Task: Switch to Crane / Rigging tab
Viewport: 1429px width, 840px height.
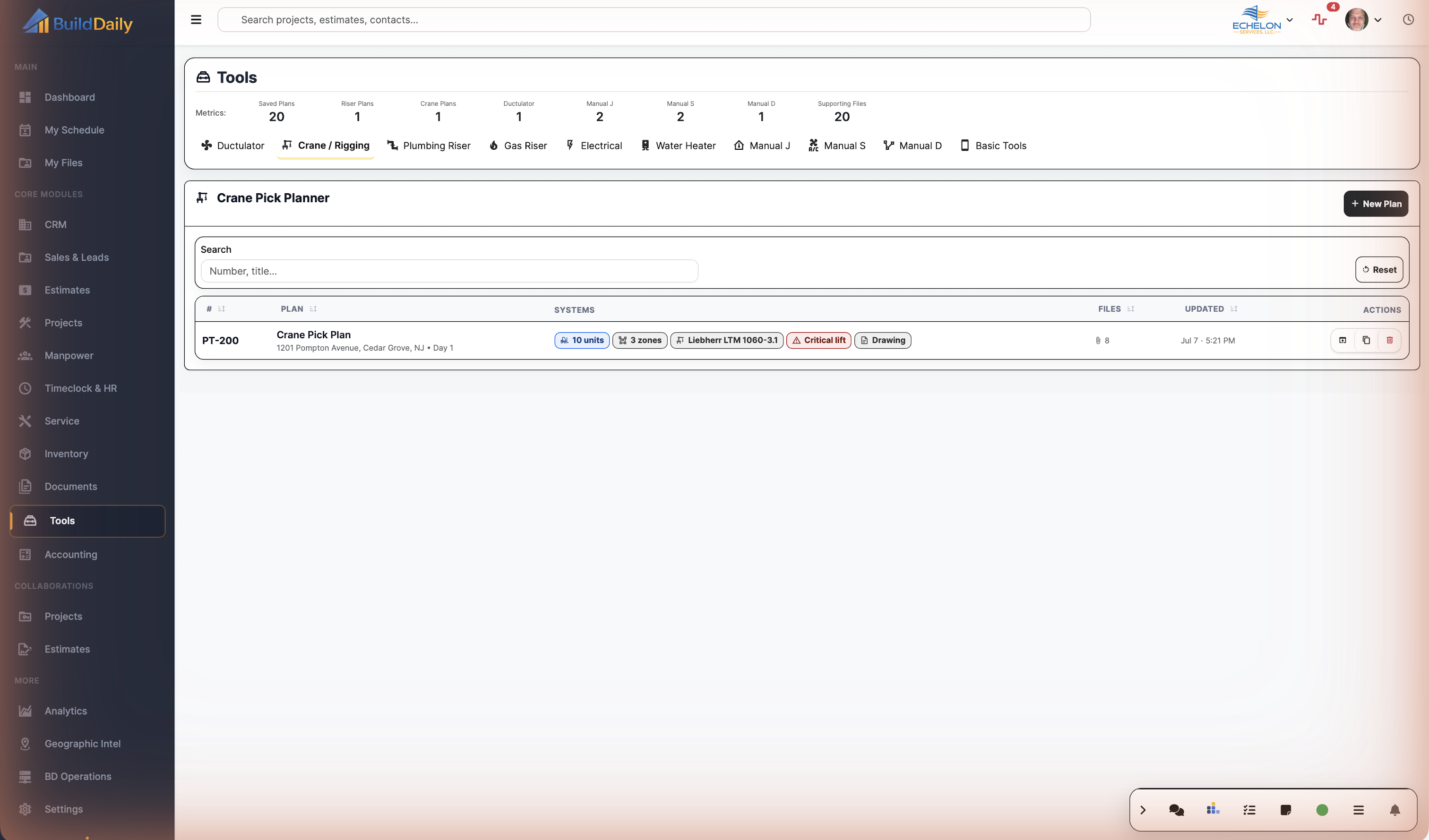Action: click(326, 146)
